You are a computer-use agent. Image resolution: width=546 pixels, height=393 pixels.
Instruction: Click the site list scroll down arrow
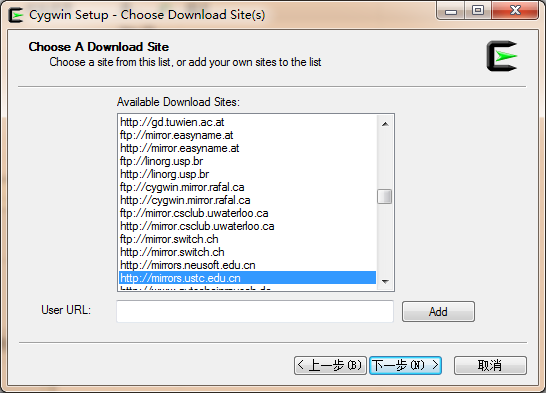(x=385, y=281)
